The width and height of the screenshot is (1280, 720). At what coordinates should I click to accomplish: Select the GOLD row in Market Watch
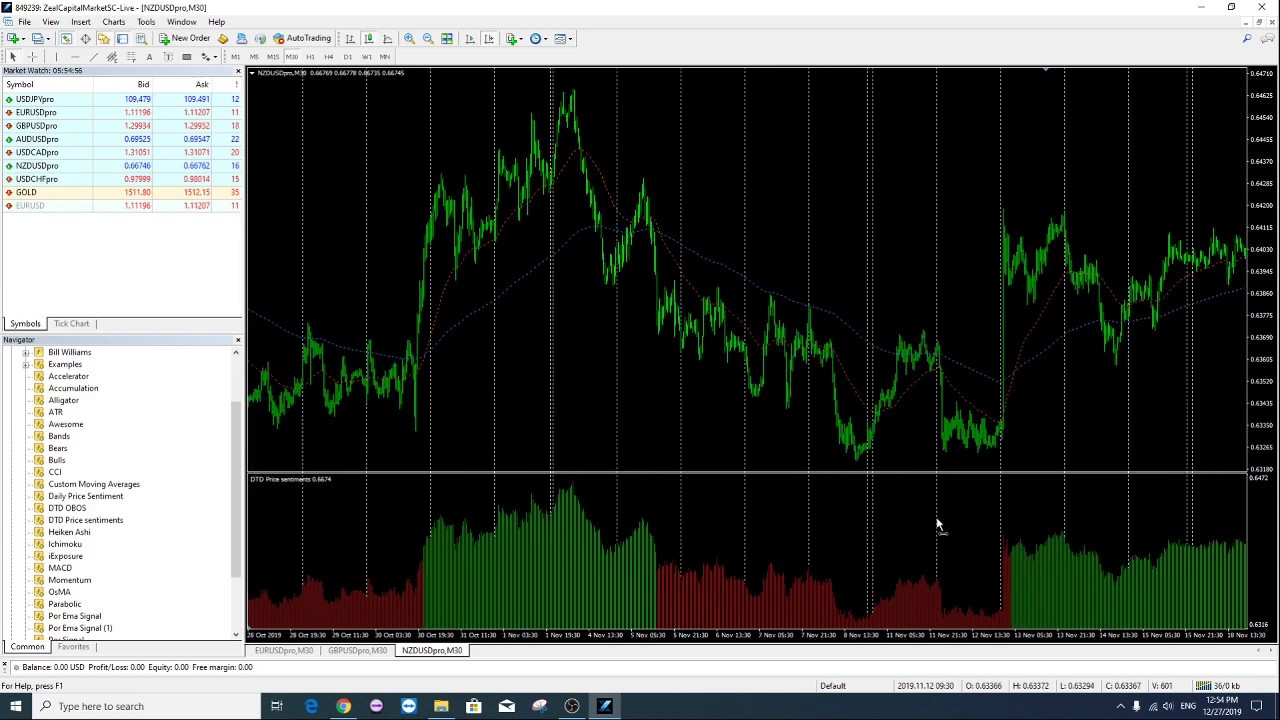click(x=121, y=192)
